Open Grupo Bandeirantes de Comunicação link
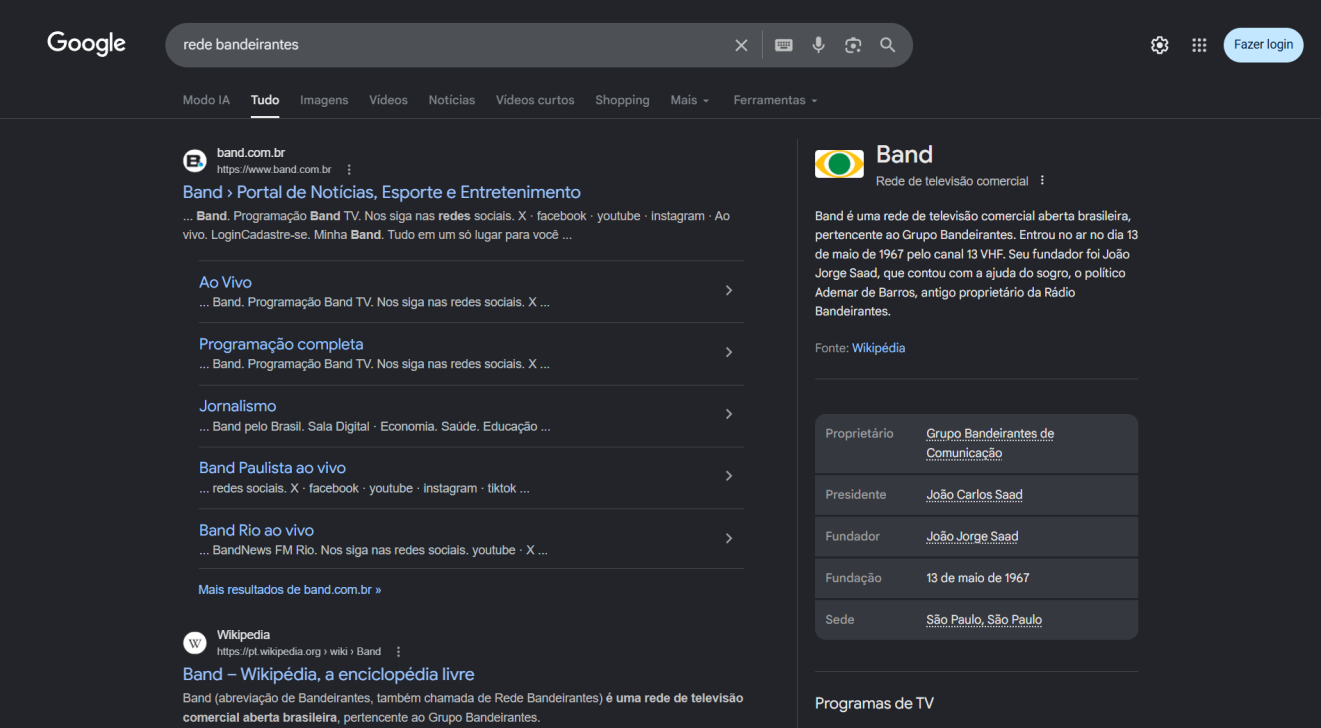The width and height of the screenshot is (1321, 728). coord(990,443)
